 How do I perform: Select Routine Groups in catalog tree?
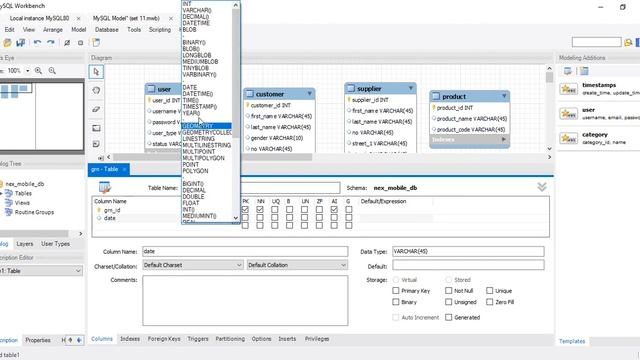(x=34, y=212)
